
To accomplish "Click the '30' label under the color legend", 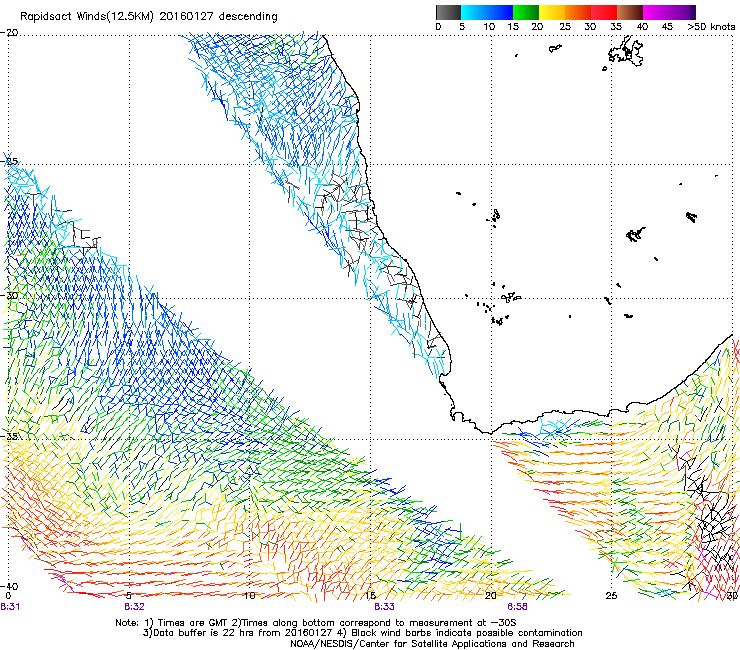I will coord(590,27).
